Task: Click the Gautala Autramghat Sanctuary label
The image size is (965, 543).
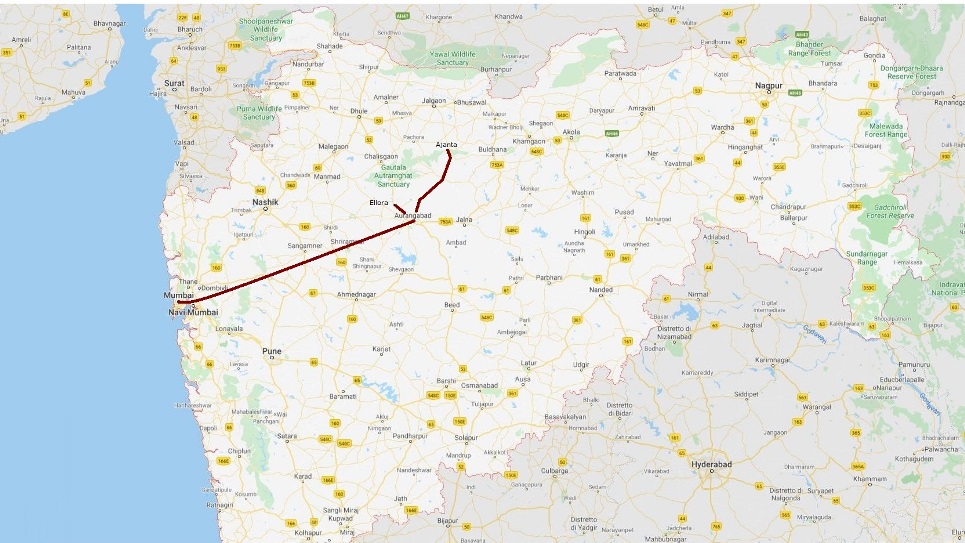Action: (x=393, y=175)
